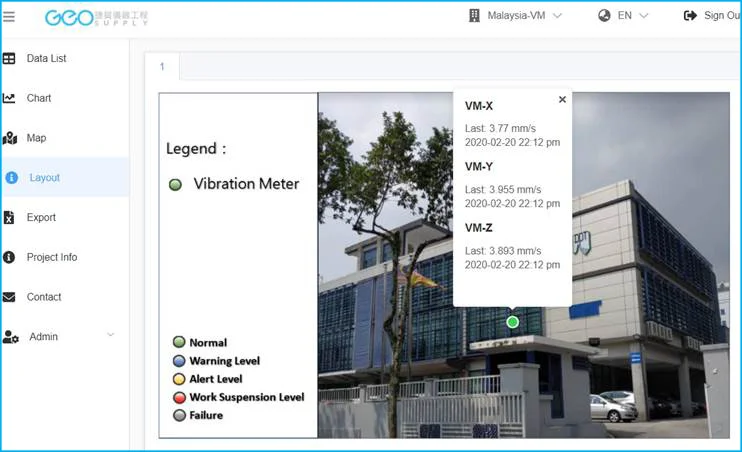Screen dimensions: 742x452
Task: Click the globe language icon
Action: pos(604,16)
